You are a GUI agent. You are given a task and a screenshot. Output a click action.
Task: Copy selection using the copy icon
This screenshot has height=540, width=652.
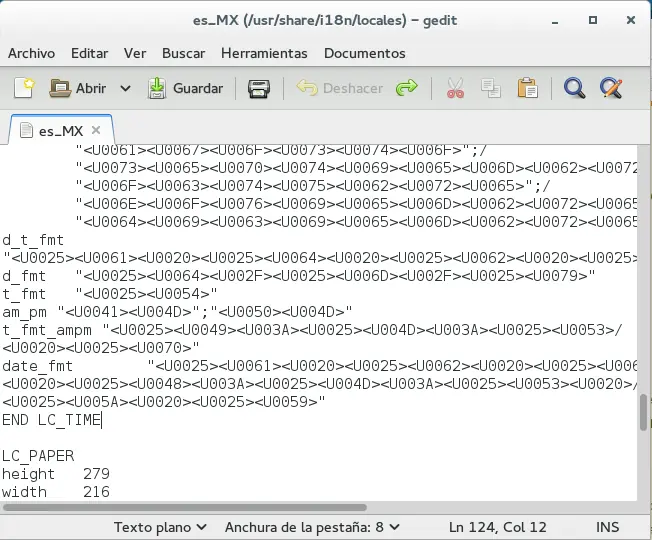point(491,88)
